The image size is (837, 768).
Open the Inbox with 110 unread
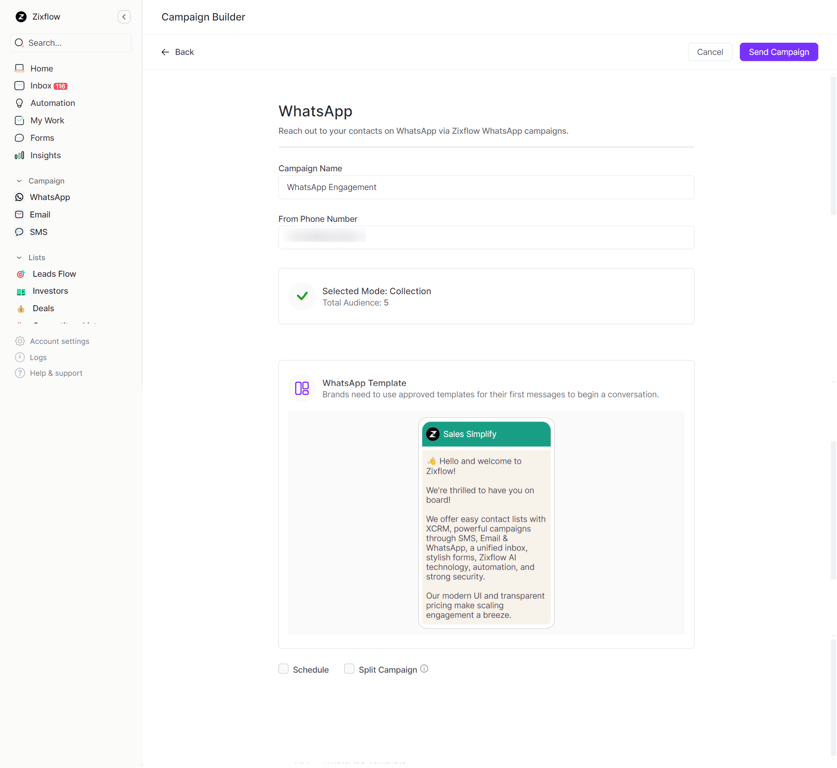coord(42,85)
